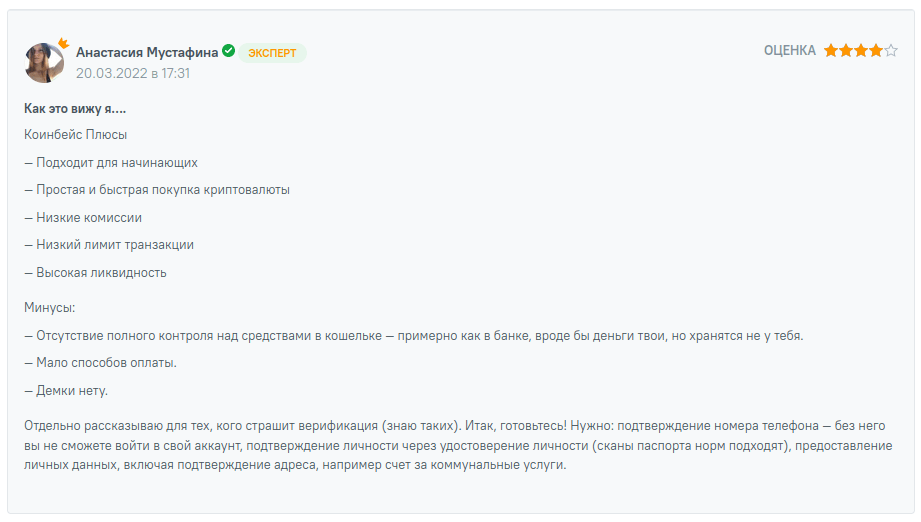The height and width of the screenshot is (522, 921).
Task: Click the fourth filled rating star
Action: click(876, 51)
